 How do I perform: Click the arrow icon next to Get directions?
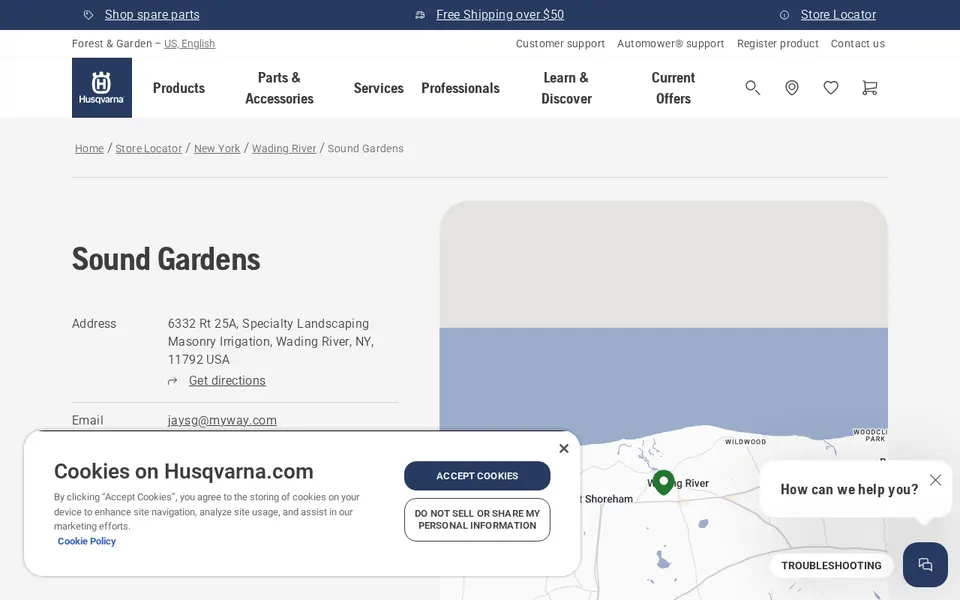click(x=173, y=381)
